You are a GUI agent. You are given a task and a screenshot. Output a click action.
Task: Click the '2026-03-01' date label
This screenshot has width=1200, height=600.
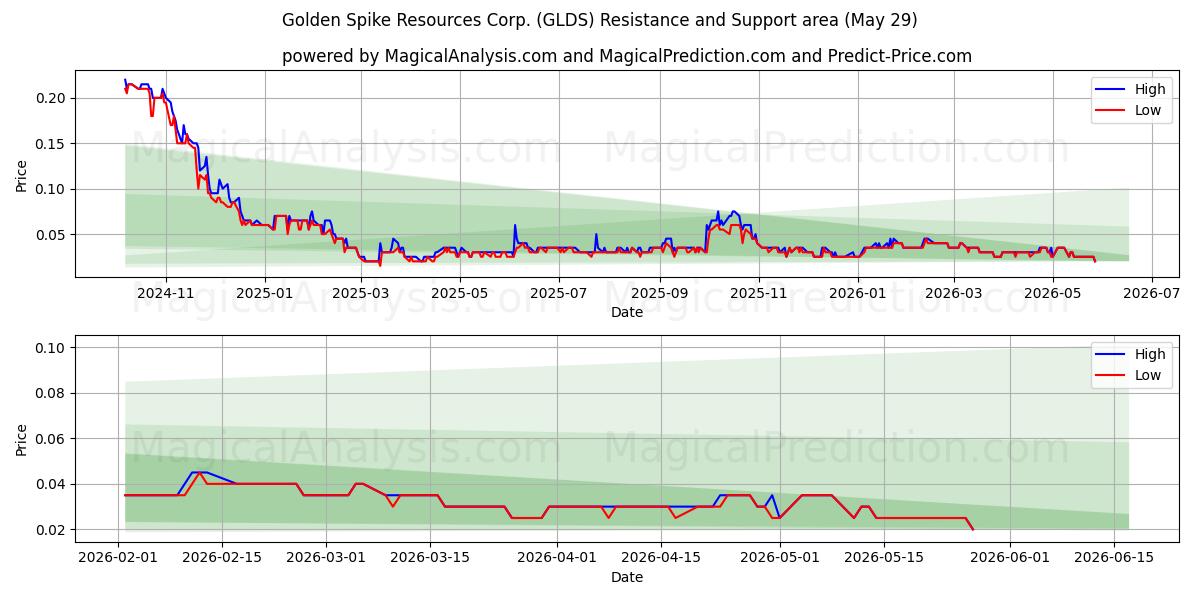tap(327, 559)
